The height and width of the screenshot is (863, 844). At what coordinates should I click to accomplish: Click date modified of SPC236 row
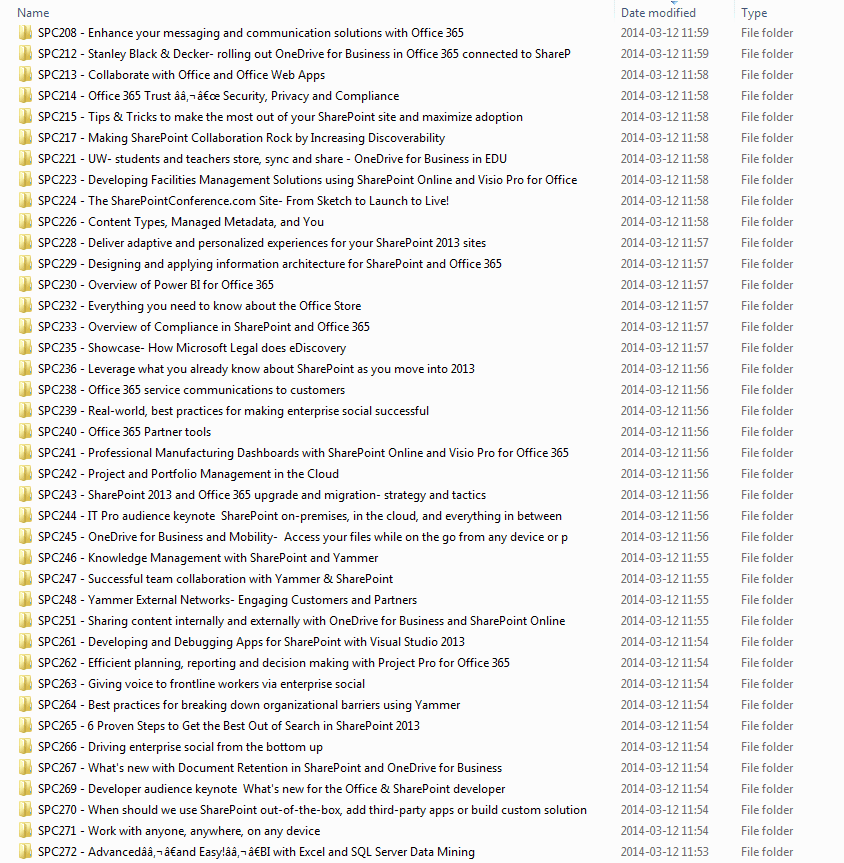[x=665, y=369]
